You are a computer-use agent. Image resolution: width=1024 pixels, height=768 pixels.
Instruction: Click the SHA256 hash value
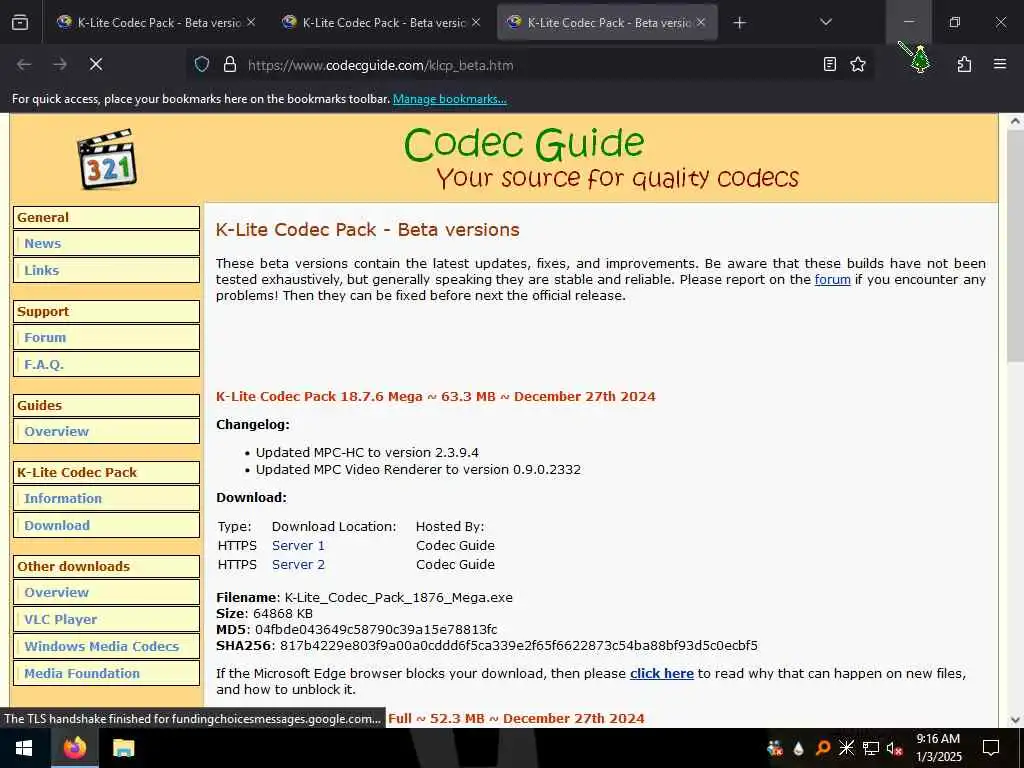[x=519, y=646]
